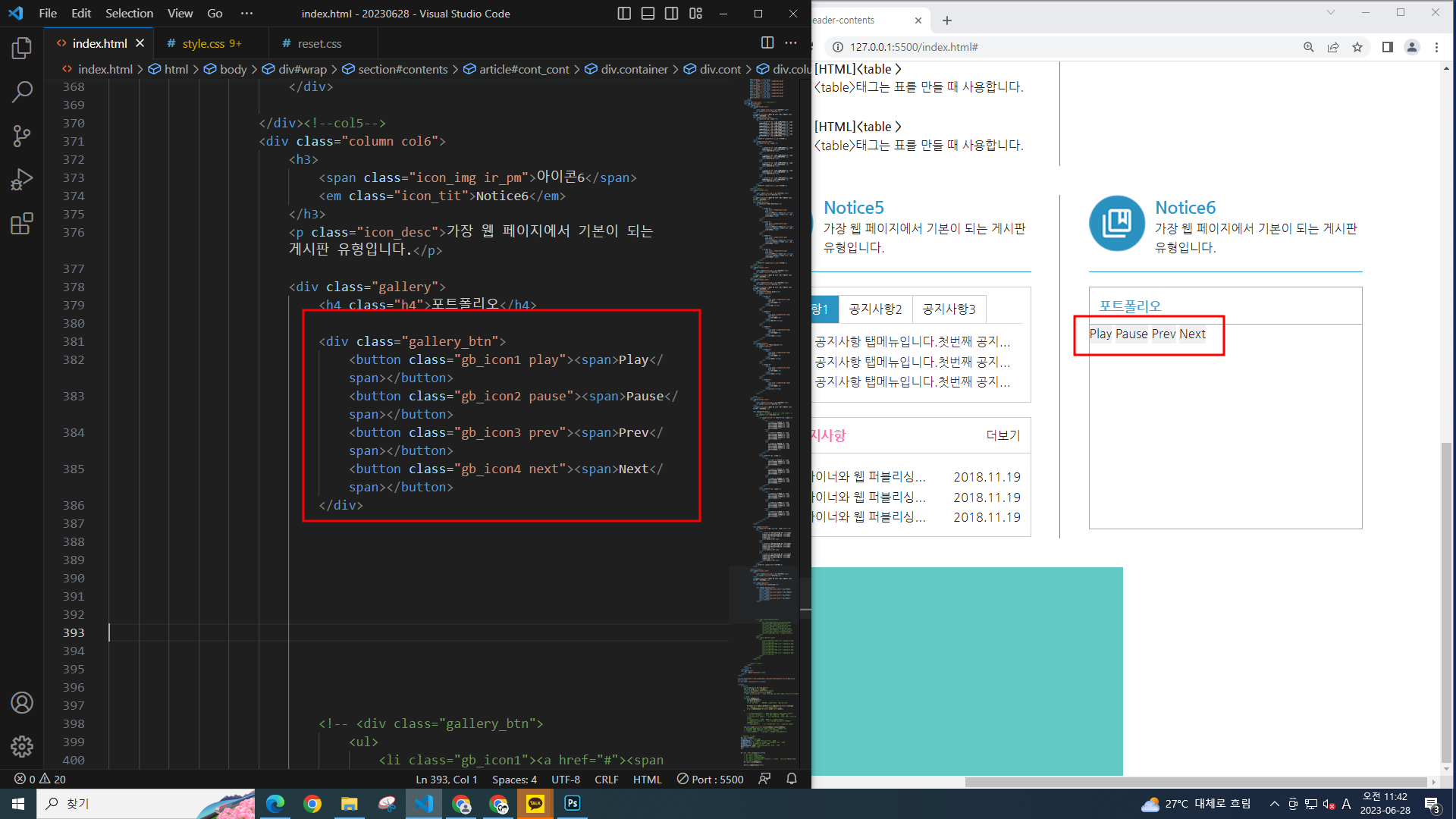Click the 더보기 link in notice box
This screenshot has height=819, width=1456.
click(1003, 435)
